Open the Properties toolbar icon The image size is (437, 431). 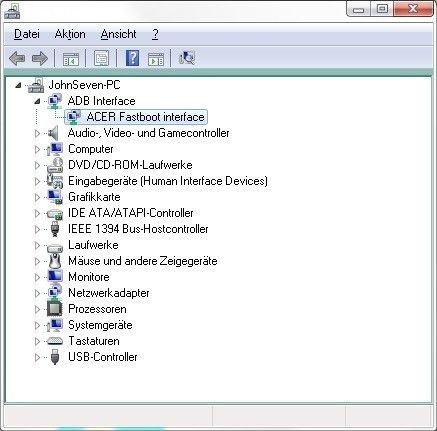(102, 59)
